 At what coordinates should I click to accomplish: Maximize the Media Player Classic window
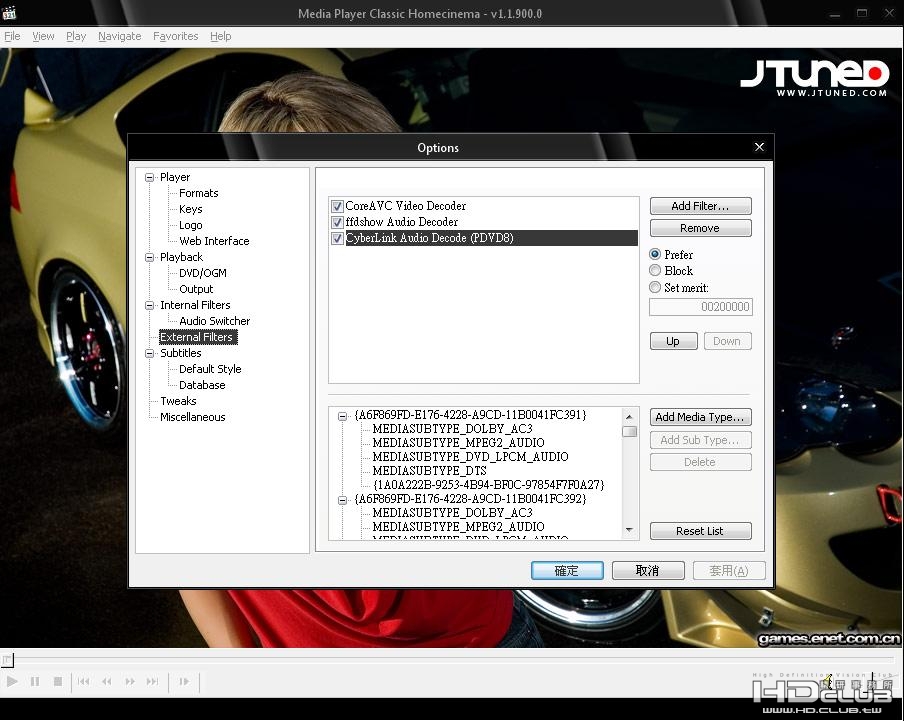click(x=862, y=13)
